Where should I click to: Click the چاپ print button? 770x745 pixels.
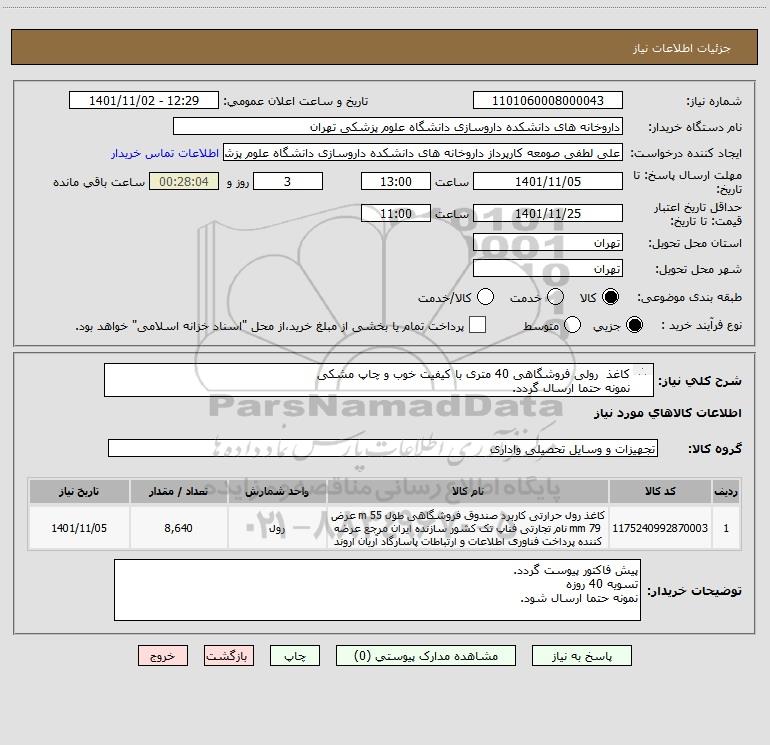point(295,656)
